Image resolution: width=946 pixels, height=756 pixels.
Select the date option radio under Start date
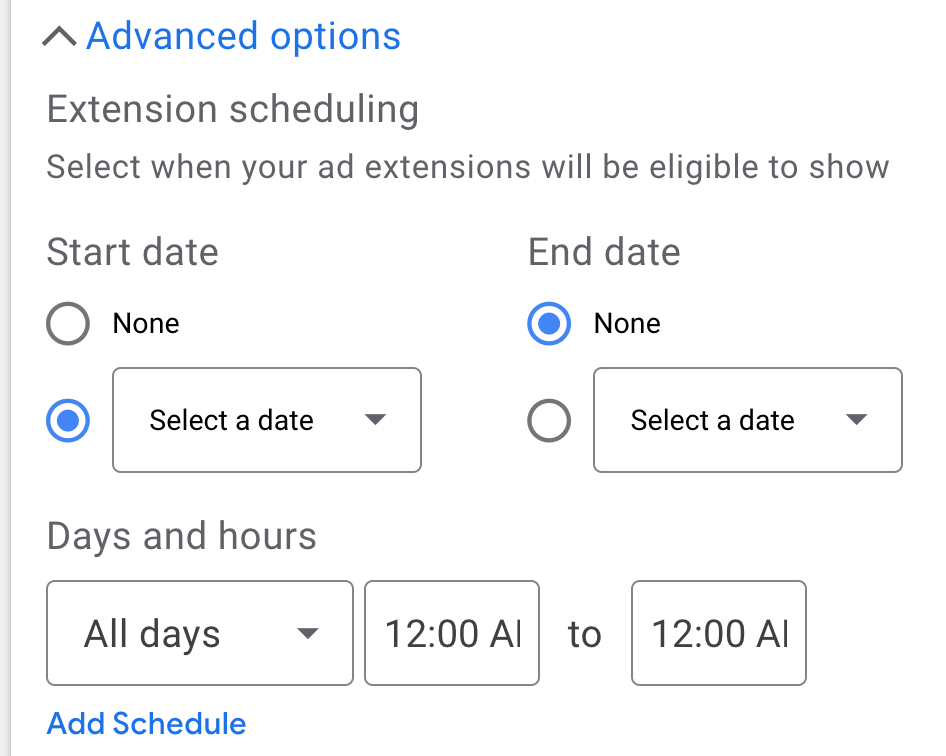[x=67, y=421]
